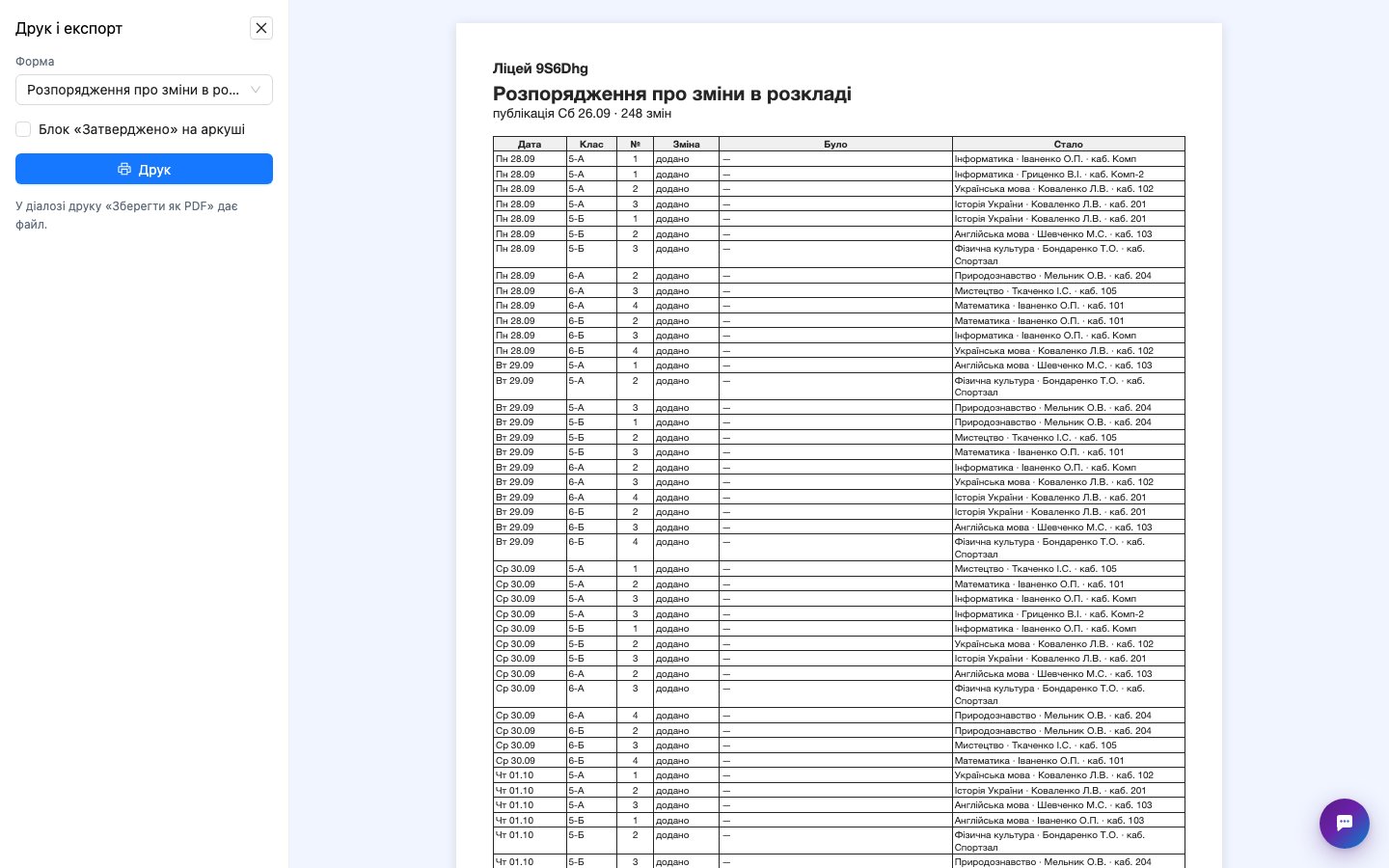Click the Форма label
Screen dimensions: 1389x868
[x=35, y=62]
